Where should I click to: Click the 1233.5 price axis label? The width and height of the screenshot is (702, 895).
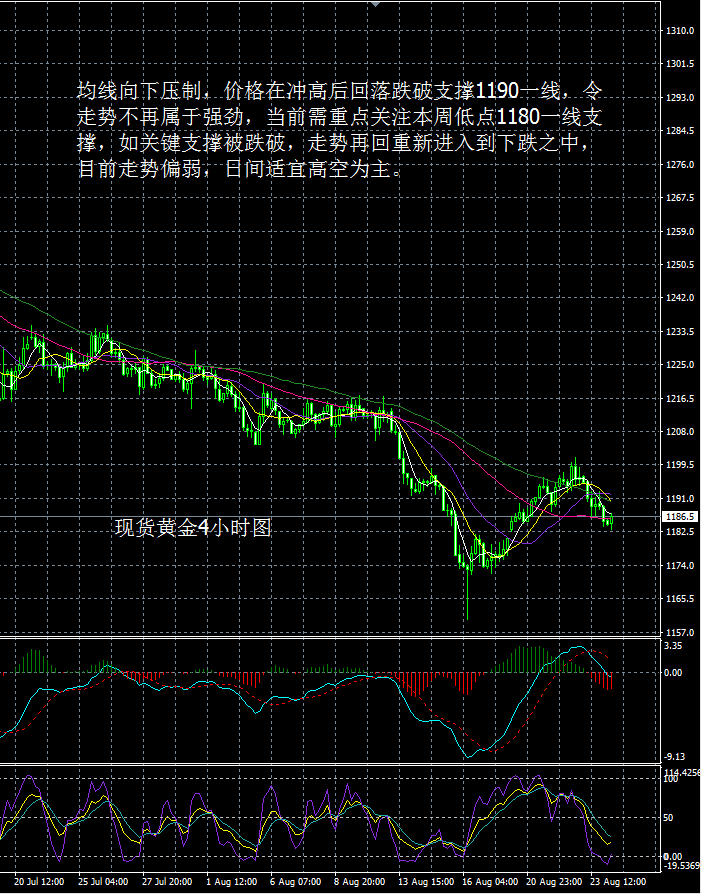coord(680,331)
